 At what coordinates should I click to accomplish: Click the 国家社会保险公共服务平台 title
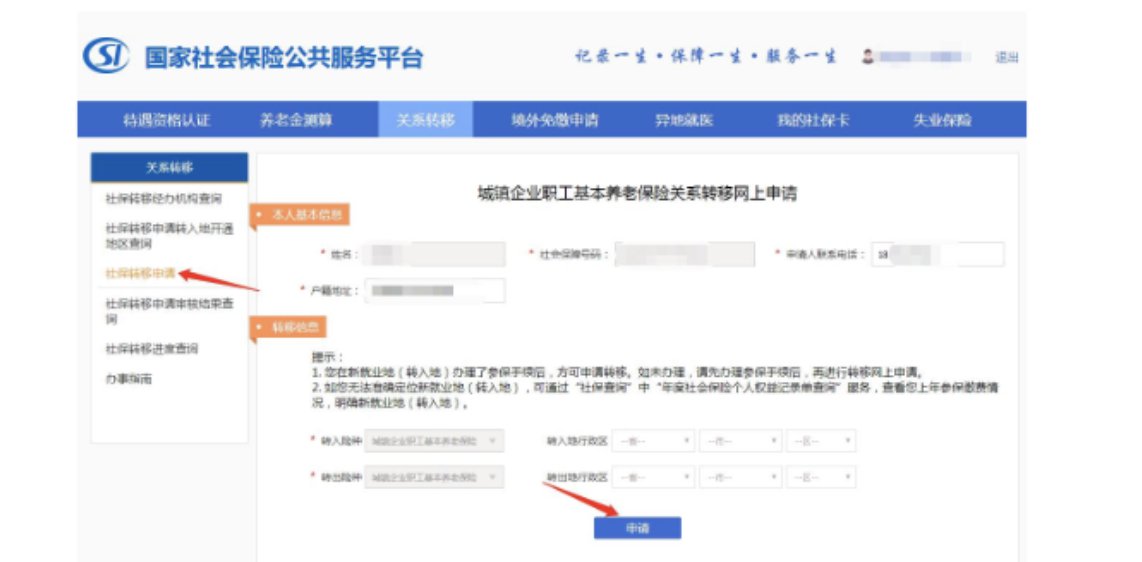point(284,58)
